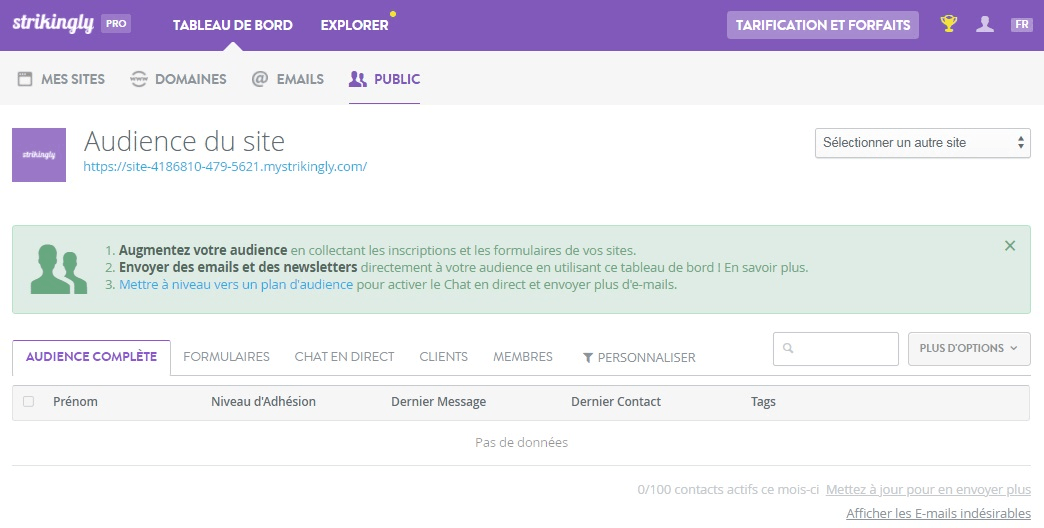Click the Public people icon

(x=358, y=79)
